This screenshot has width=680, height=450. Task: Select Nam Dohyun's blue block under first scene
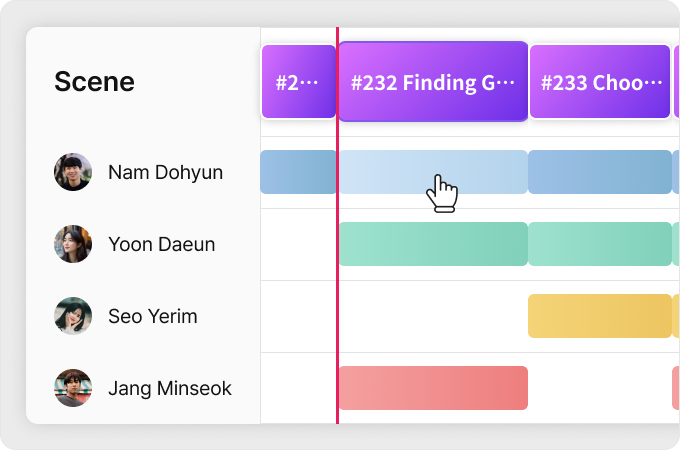pyautogui.click(x=298, y=172)
